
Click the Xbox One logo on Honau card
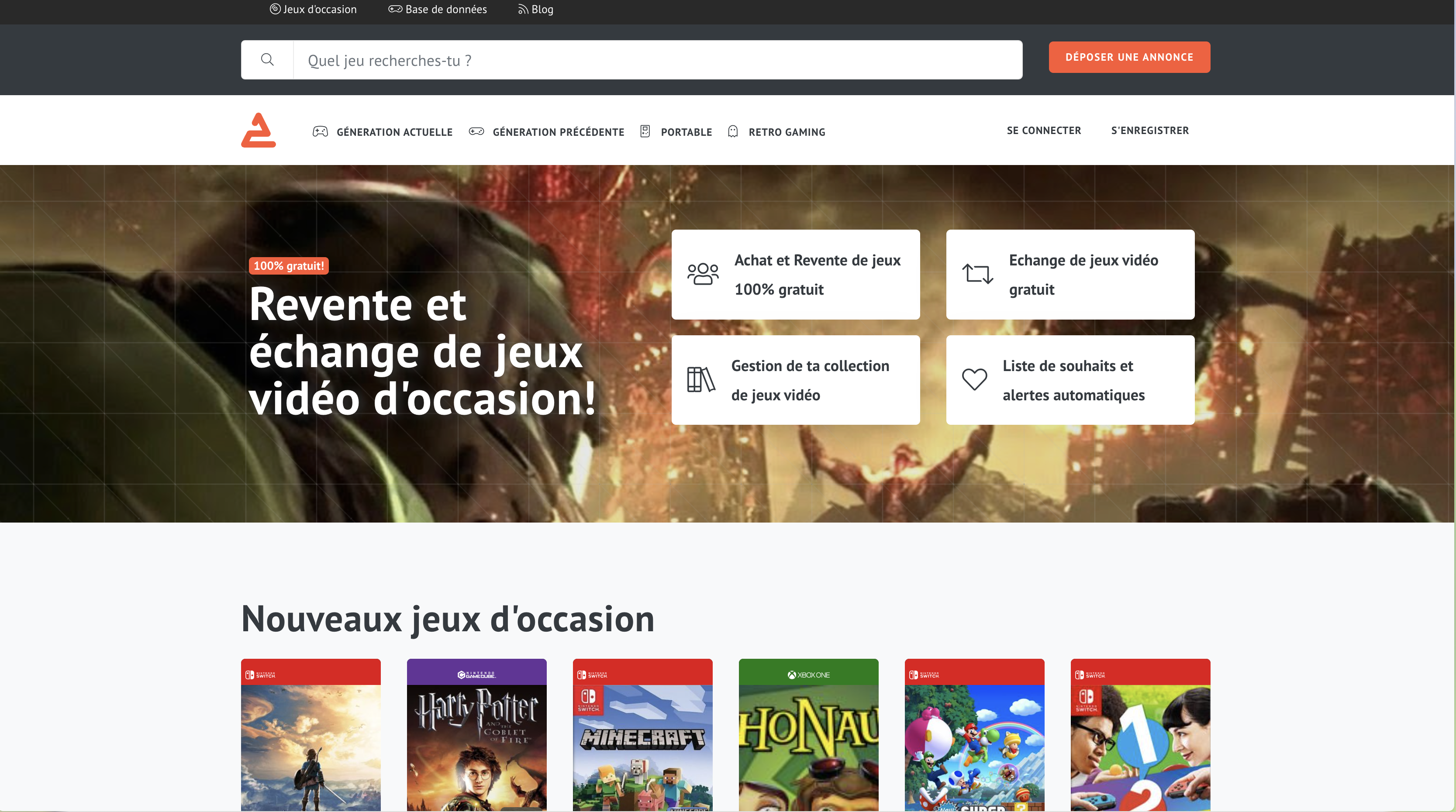pos(809,674)
